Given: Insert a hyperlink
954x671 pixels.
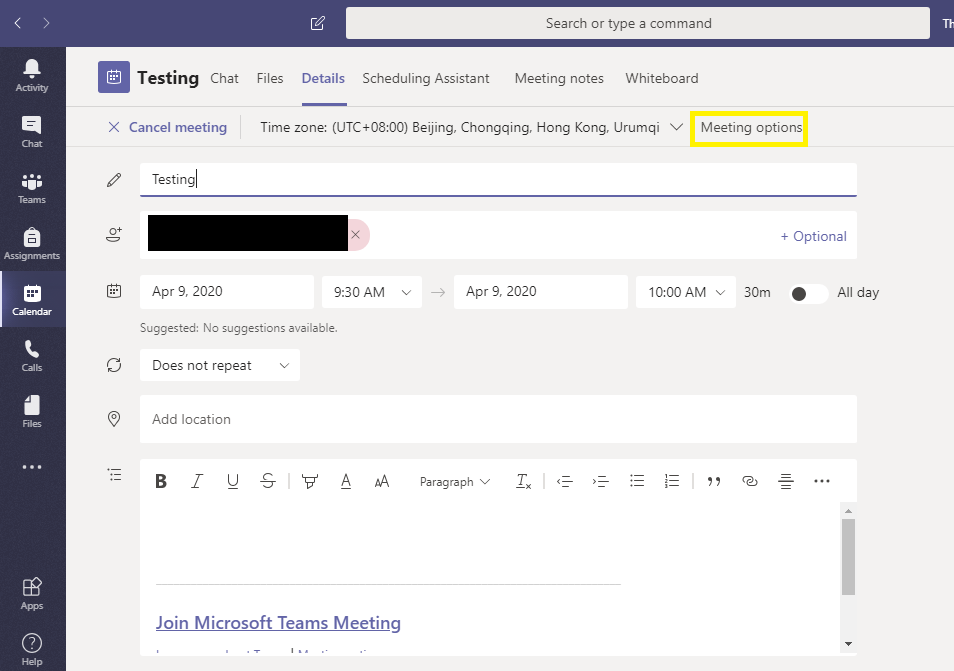Looking at the screenshot, I should point(750,481).
